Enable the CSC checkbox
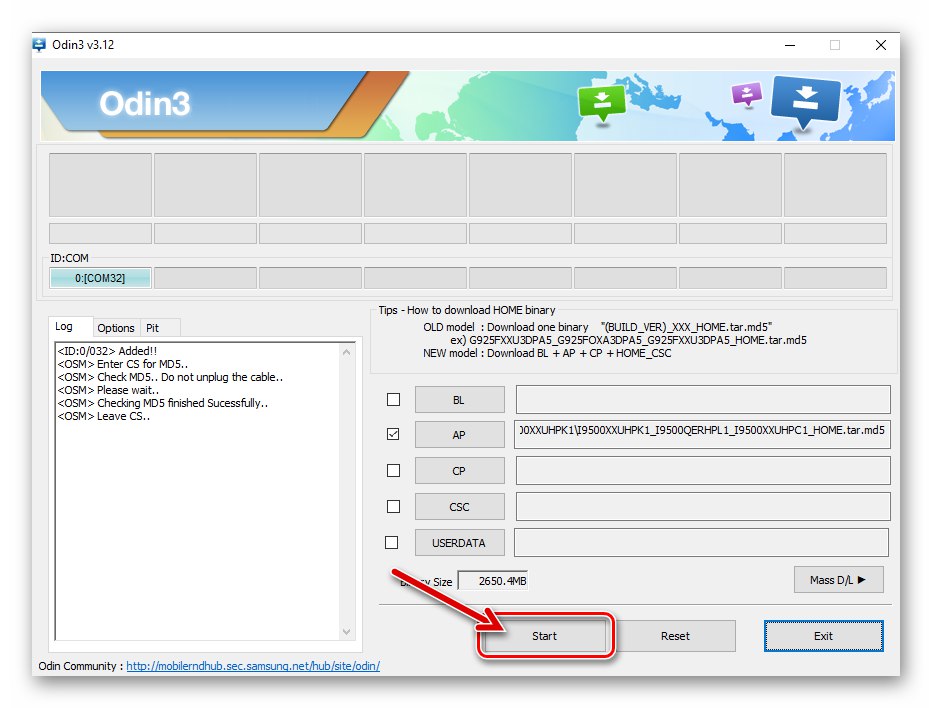Viewport: 932px width, 708px height. 393,506
